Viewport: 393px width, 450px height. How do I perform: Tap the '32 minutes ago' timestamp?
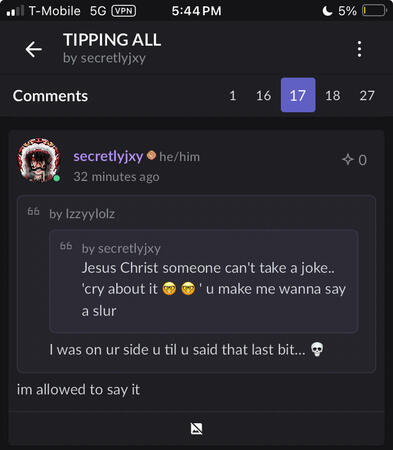[116, 177]
